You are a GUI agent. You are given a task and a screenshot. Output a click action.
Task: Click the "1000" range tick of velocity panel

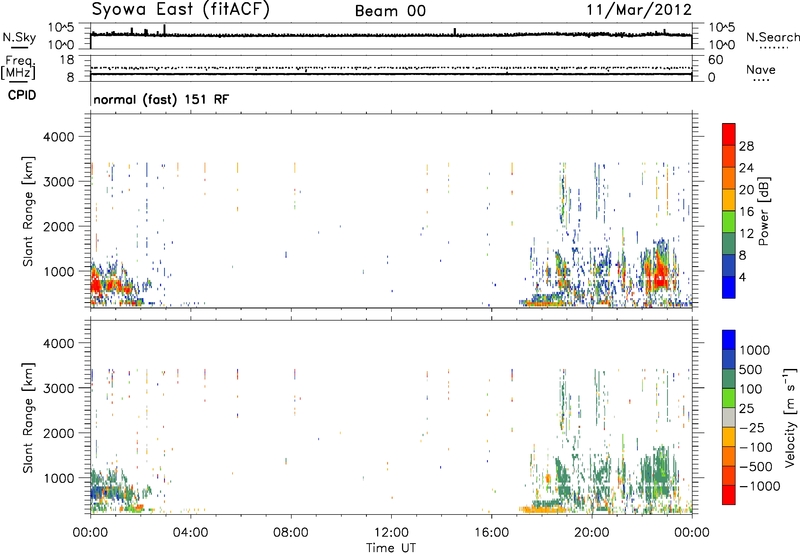[58, 478]
